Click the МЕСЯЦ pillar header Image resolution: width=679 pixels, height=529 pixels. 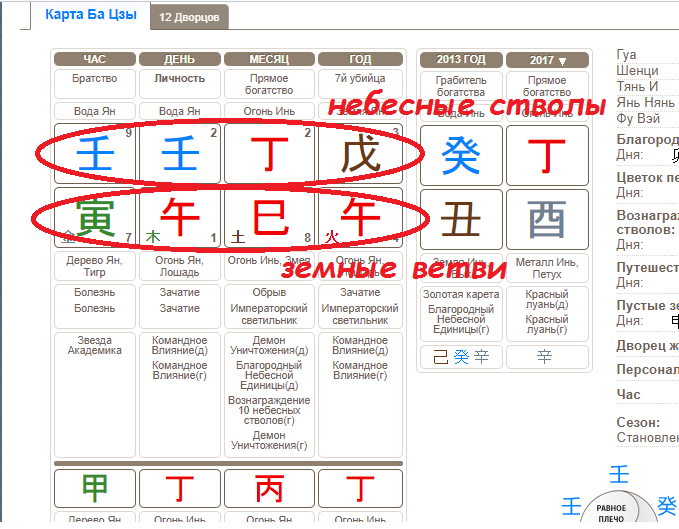pyautogui.click(x=266, y=59)
